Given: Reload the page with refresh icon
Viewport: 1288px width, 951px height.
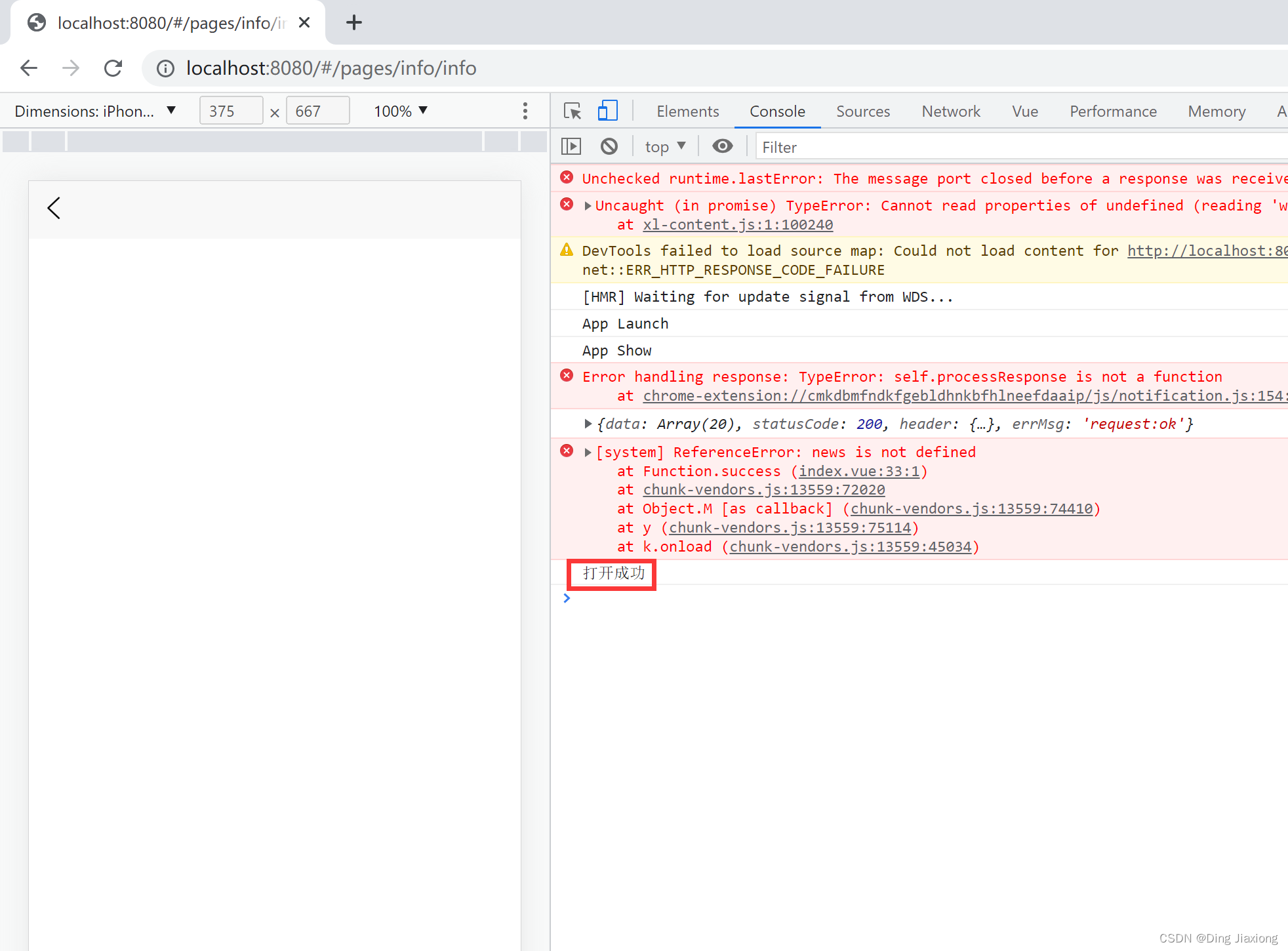Looking at the screenshot, I should click(113, 68).
